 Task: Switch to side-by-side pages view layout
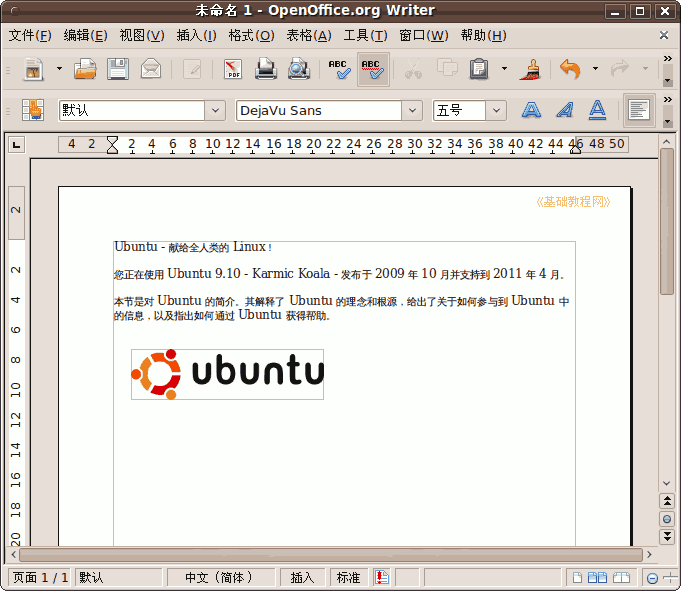[597, 578]
